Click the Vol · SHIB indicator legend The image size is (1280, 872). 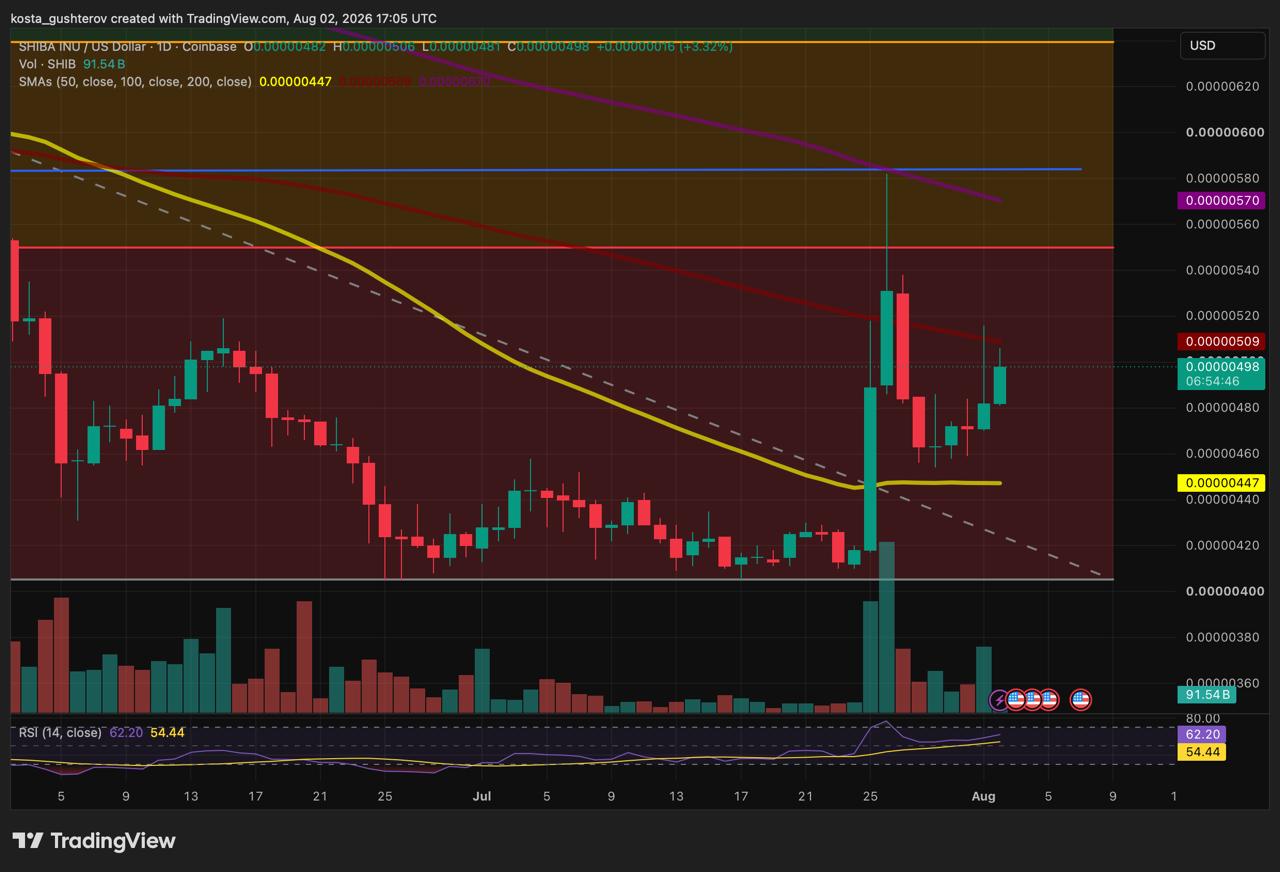click(47, 64)
